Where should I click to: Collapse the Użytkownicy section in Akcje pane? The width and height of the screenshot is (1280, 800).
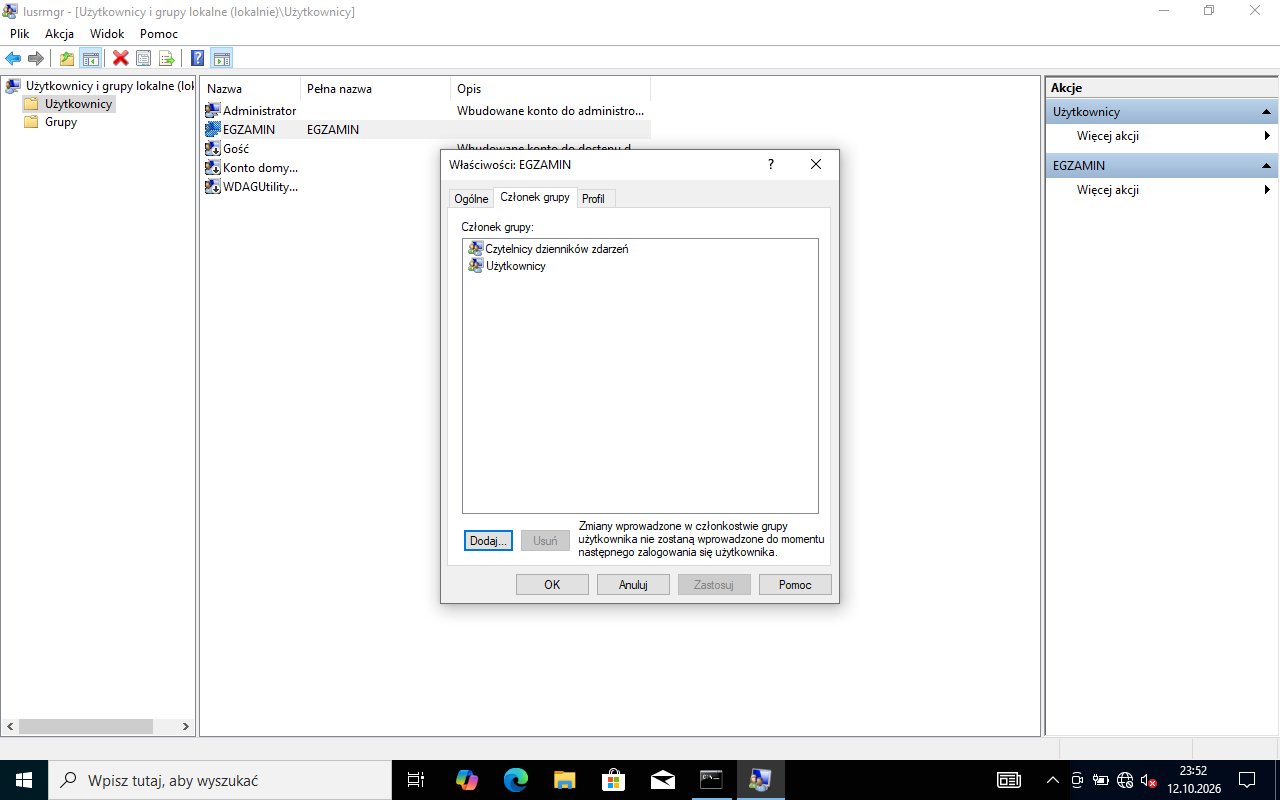(1266, 112)
